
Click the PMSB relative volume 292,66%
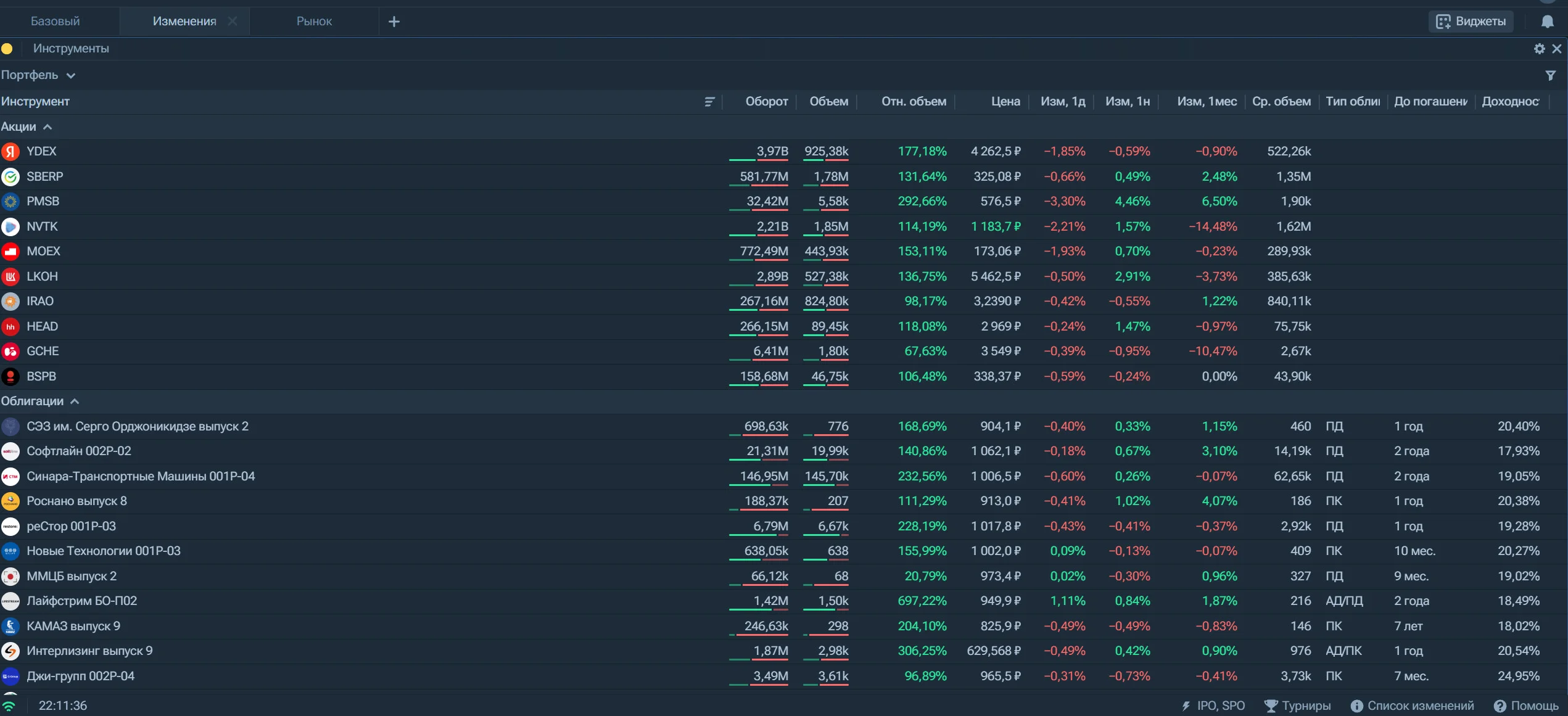(x=922, y=202)
